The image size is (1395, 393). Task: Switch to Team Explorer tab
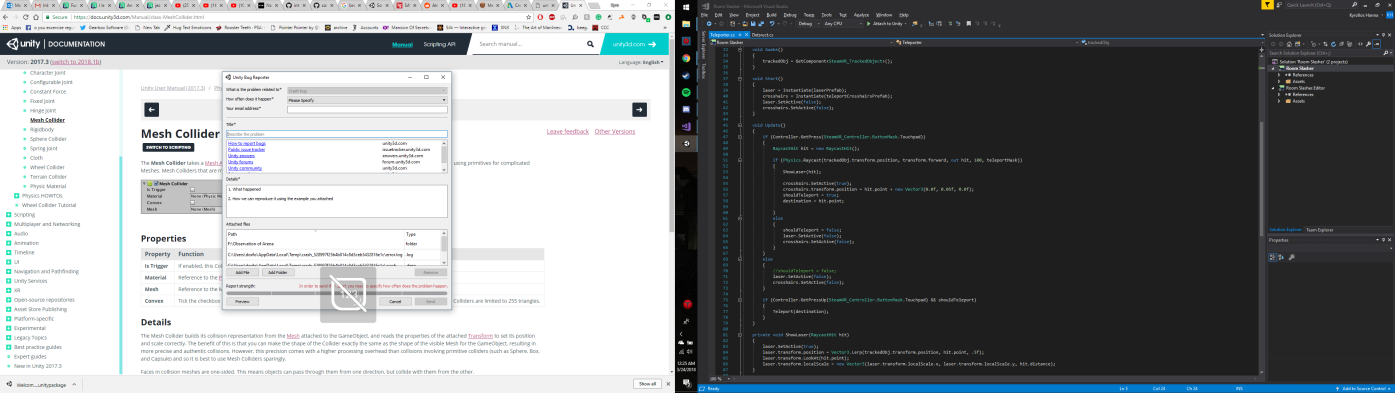point(1319,230)
